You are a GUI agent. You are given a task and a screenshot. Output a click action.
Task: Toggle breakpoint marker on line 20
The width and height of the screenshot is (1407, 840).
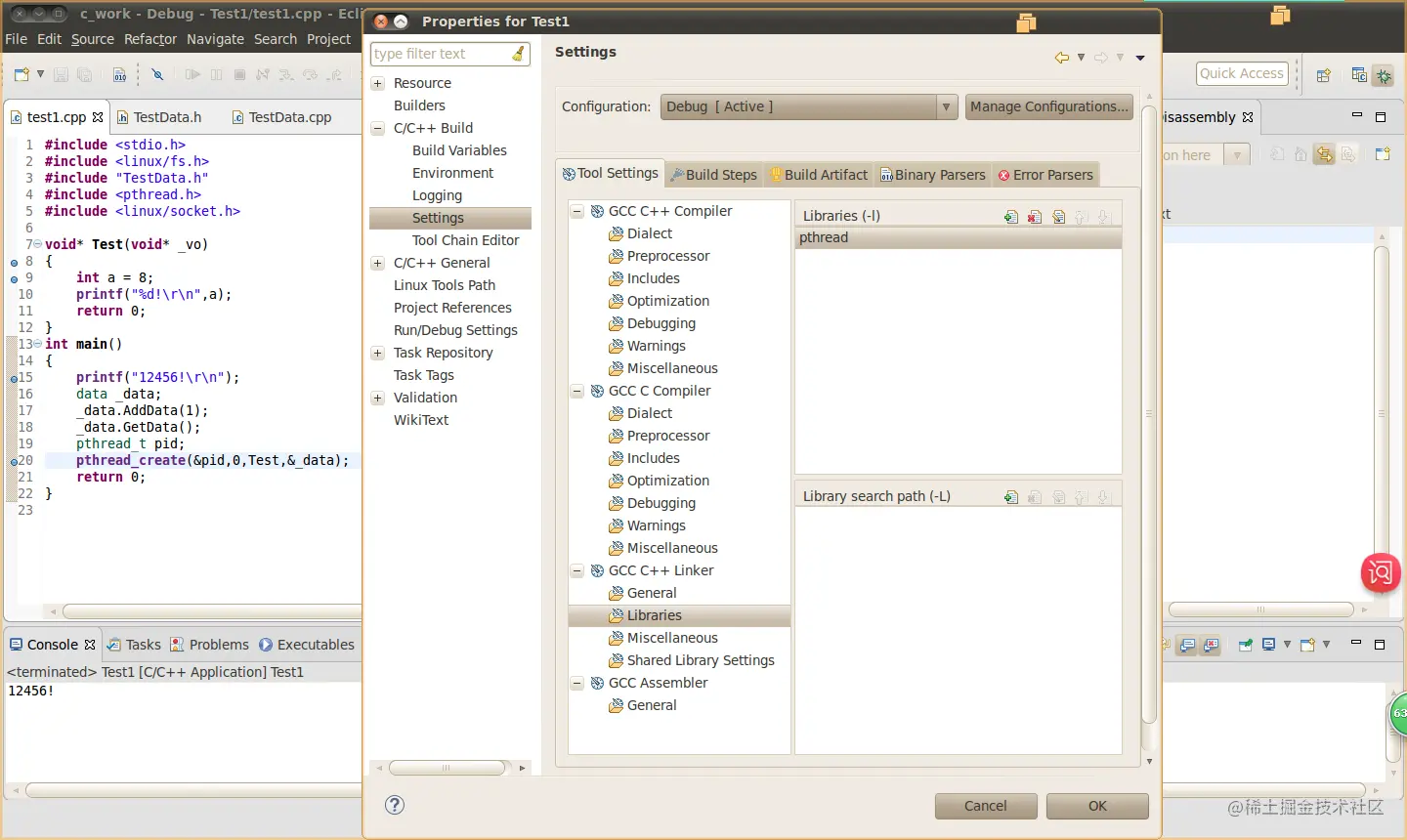click(x=14, y=461)
